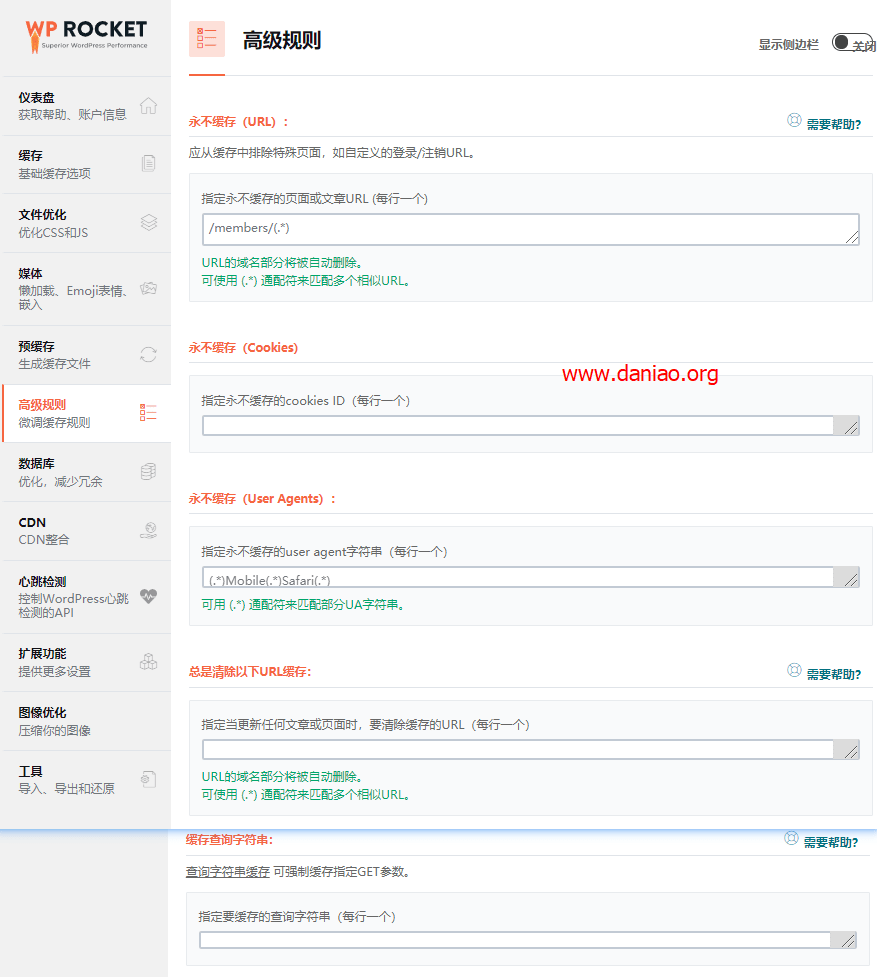Click the never-cache cookies ID textarea
The height and width of the screenshot is (977, 877).
coord(531,426)
